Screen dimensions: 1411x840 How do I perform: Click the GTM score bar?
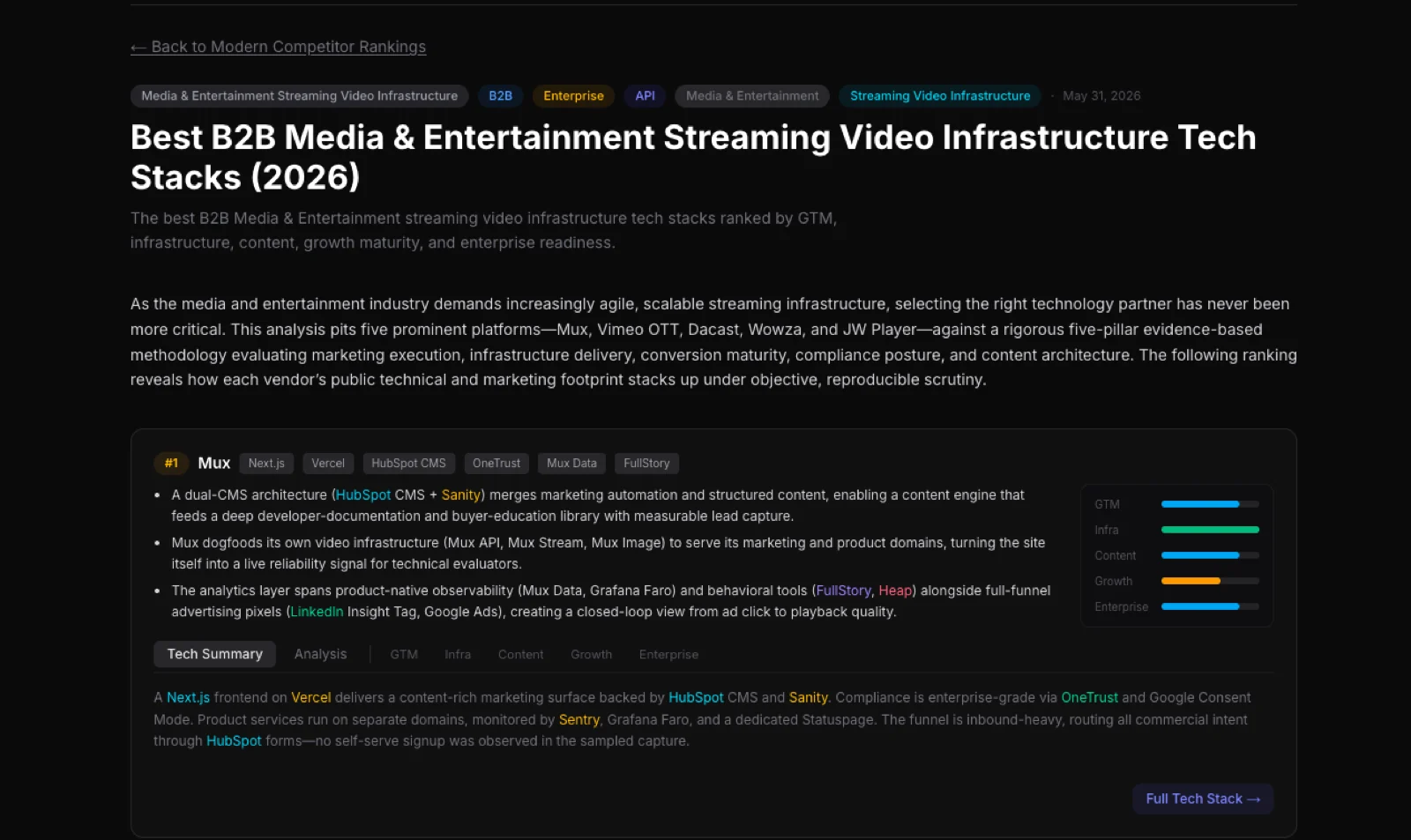point(1210,504)
